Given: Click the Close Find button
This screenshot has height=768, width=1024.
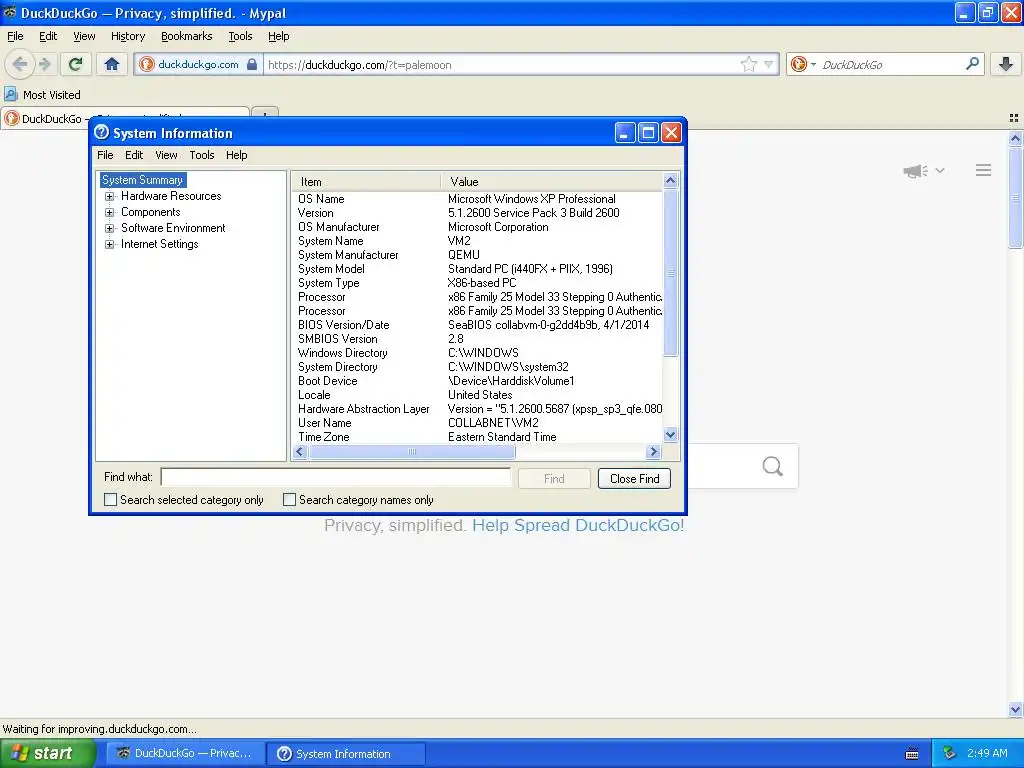Looking at the screenshot, I should click(634, 479).
